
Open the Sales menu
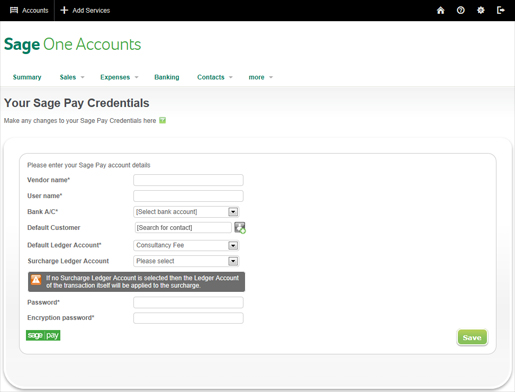pos(68,77)
